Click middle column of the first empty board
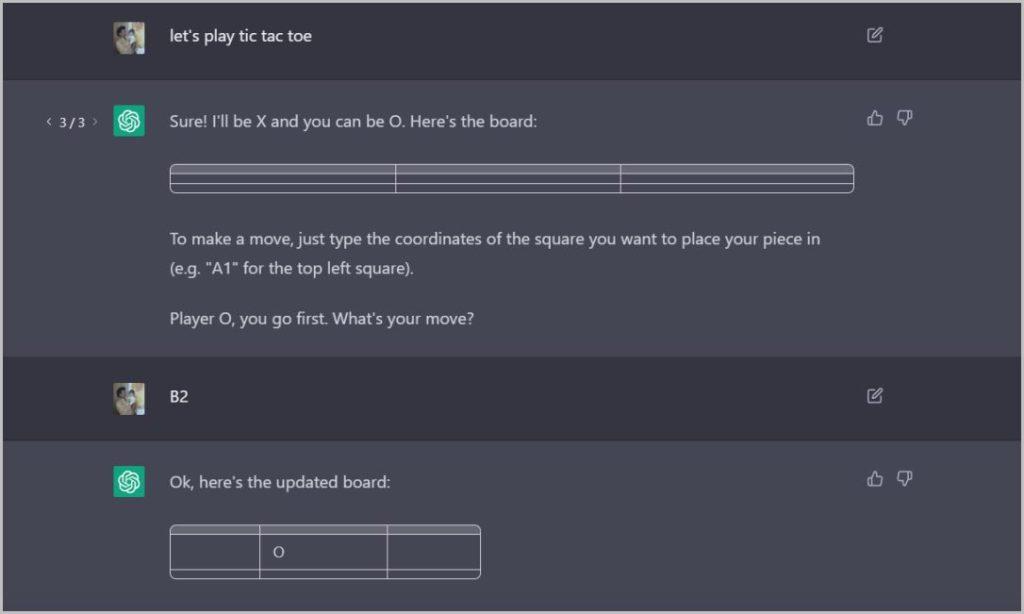Image resolution: width=1024 pixels, height=614 pixels. 507,178
